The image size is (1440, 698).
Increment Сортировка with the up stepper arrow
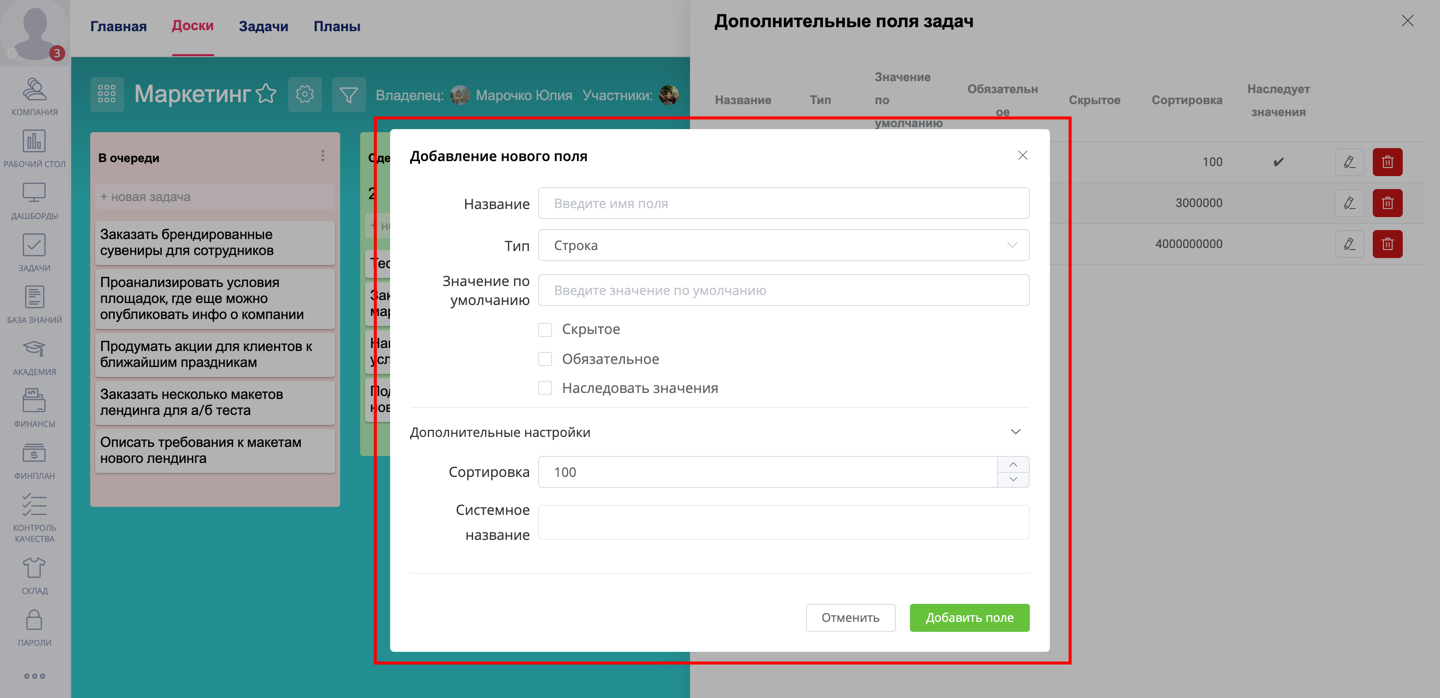[x=1013, y=464]
